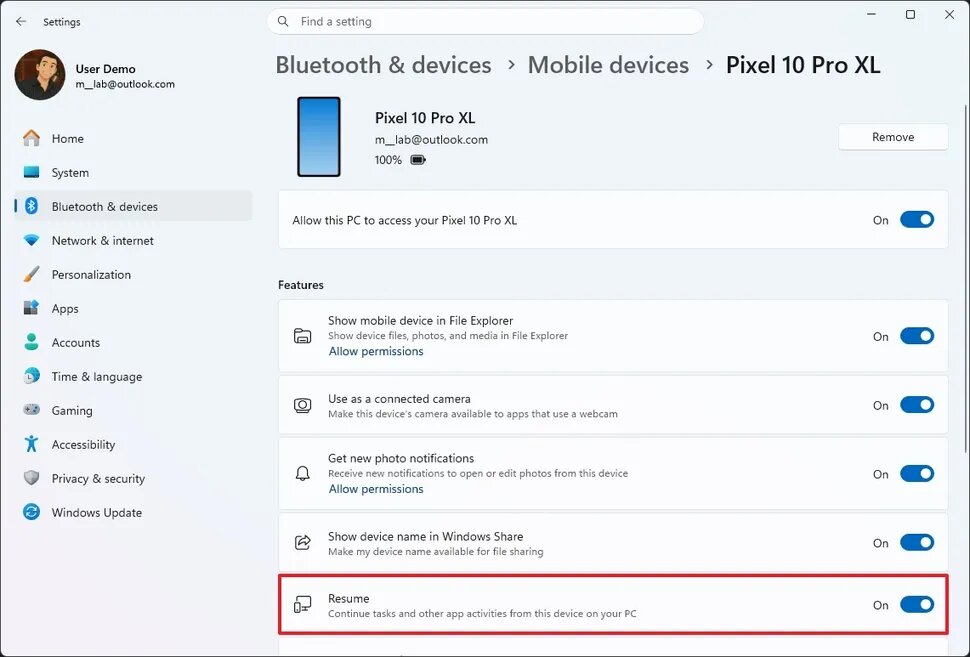This screenshot has width=970, height=657.
Task: Click Allow permissions under photo notifications
Action: coord(376,489)
